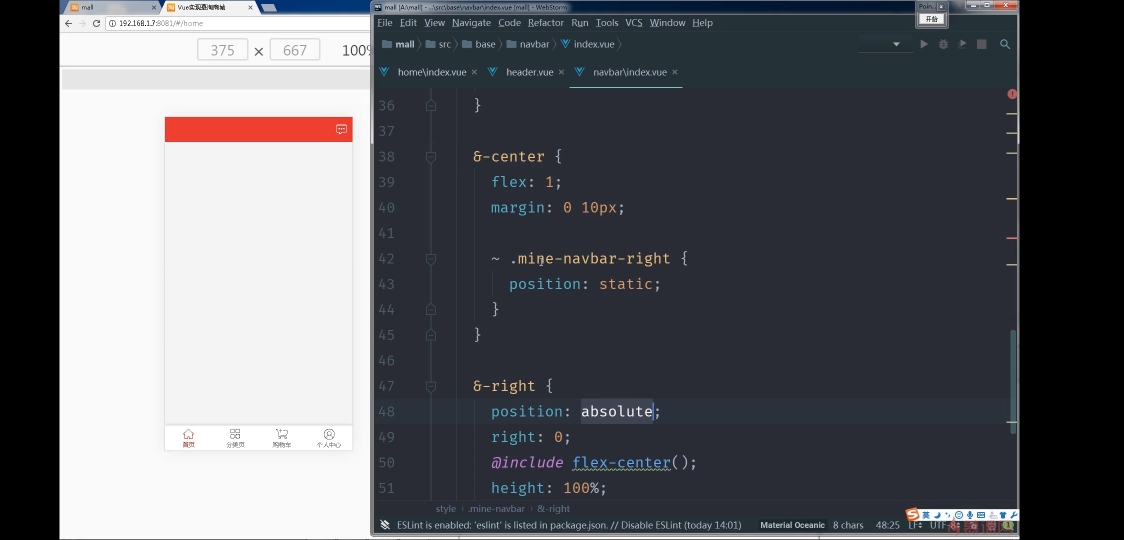Click fold end marker at line 44

tap(431, 309)
